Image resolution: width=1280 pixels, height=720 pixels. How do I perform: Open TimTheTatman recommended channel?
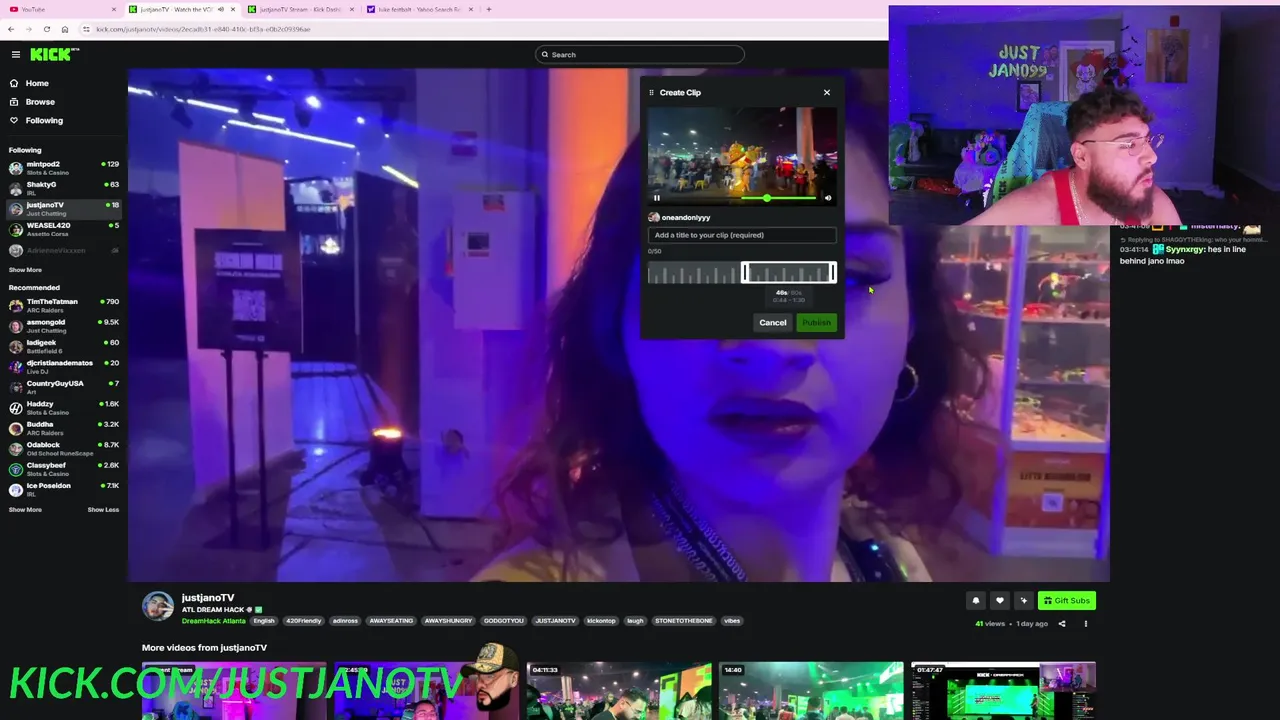click(63, 305)
